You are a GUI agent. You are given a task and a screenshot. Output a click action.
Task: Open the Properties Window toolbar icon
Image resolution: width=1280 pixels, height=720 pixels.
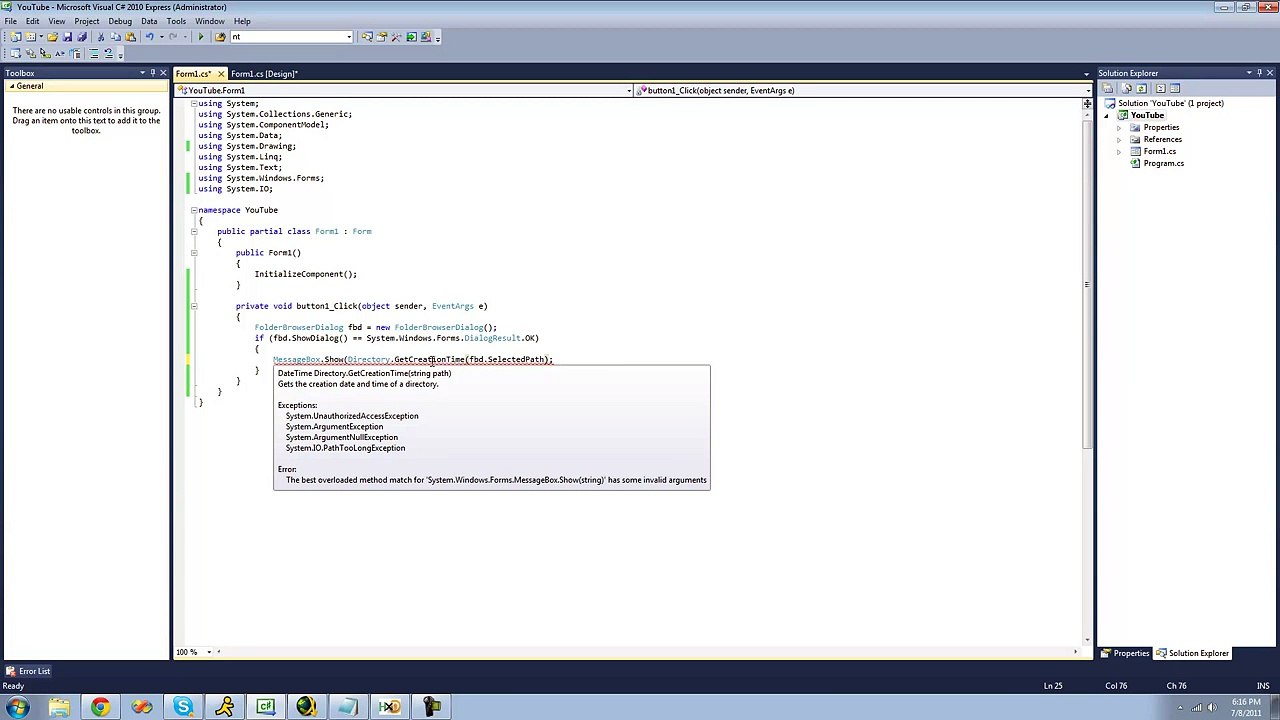pyautogui.click(x=381, y=37)
